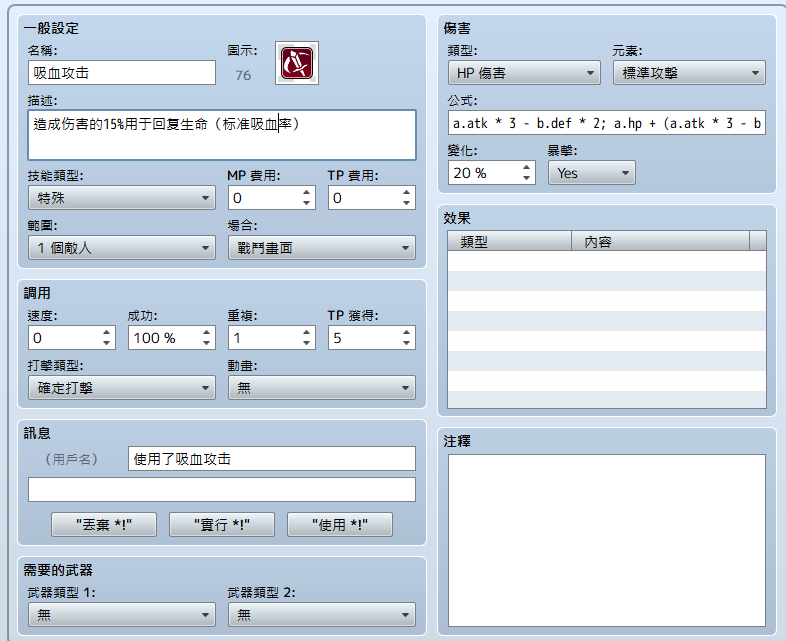Open the 暴擊 critical dropdown showing Yes

(592, 173)
